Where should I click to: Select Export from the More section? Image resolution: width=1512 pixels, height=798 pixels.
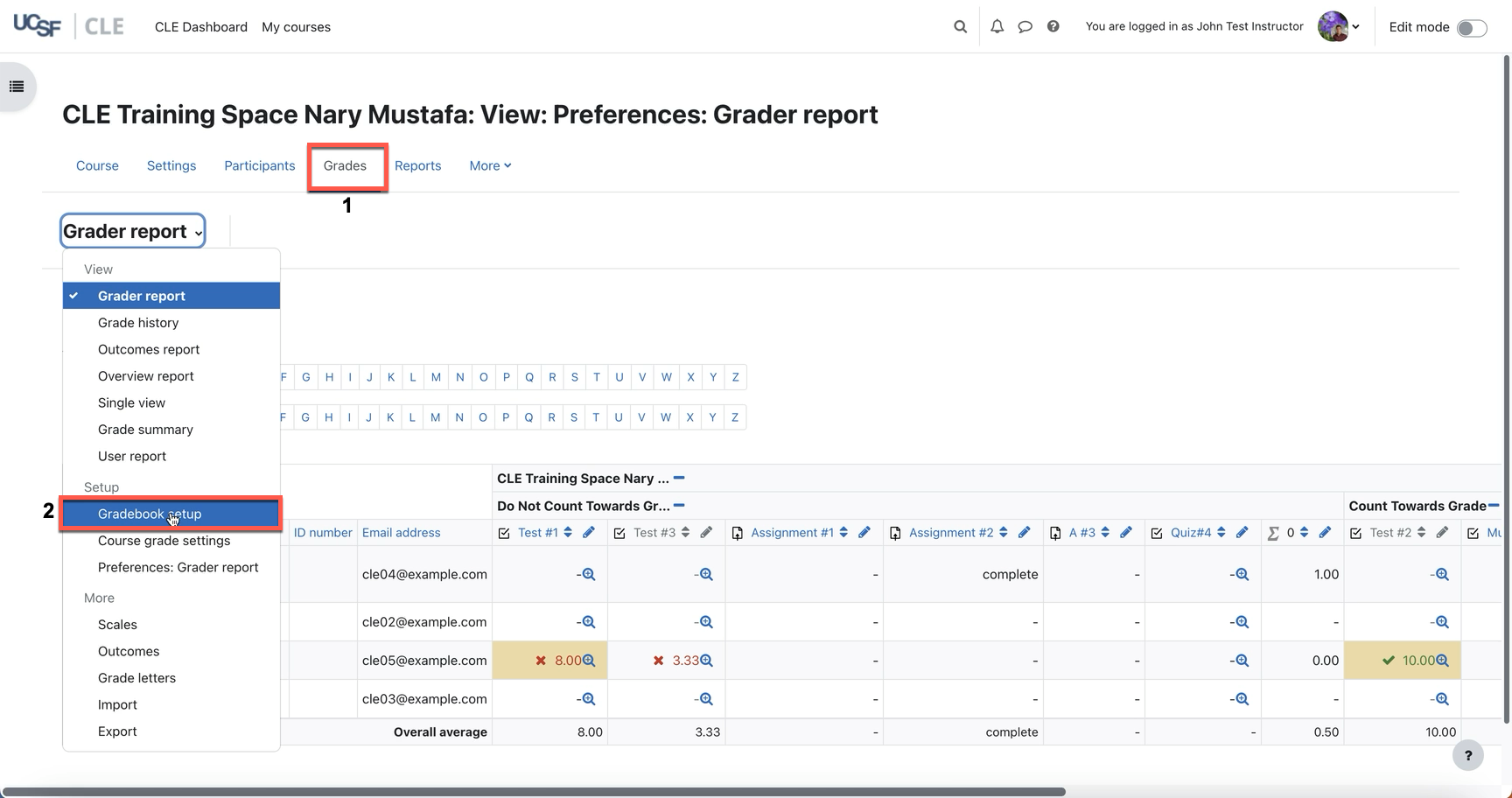pos(171,731)
